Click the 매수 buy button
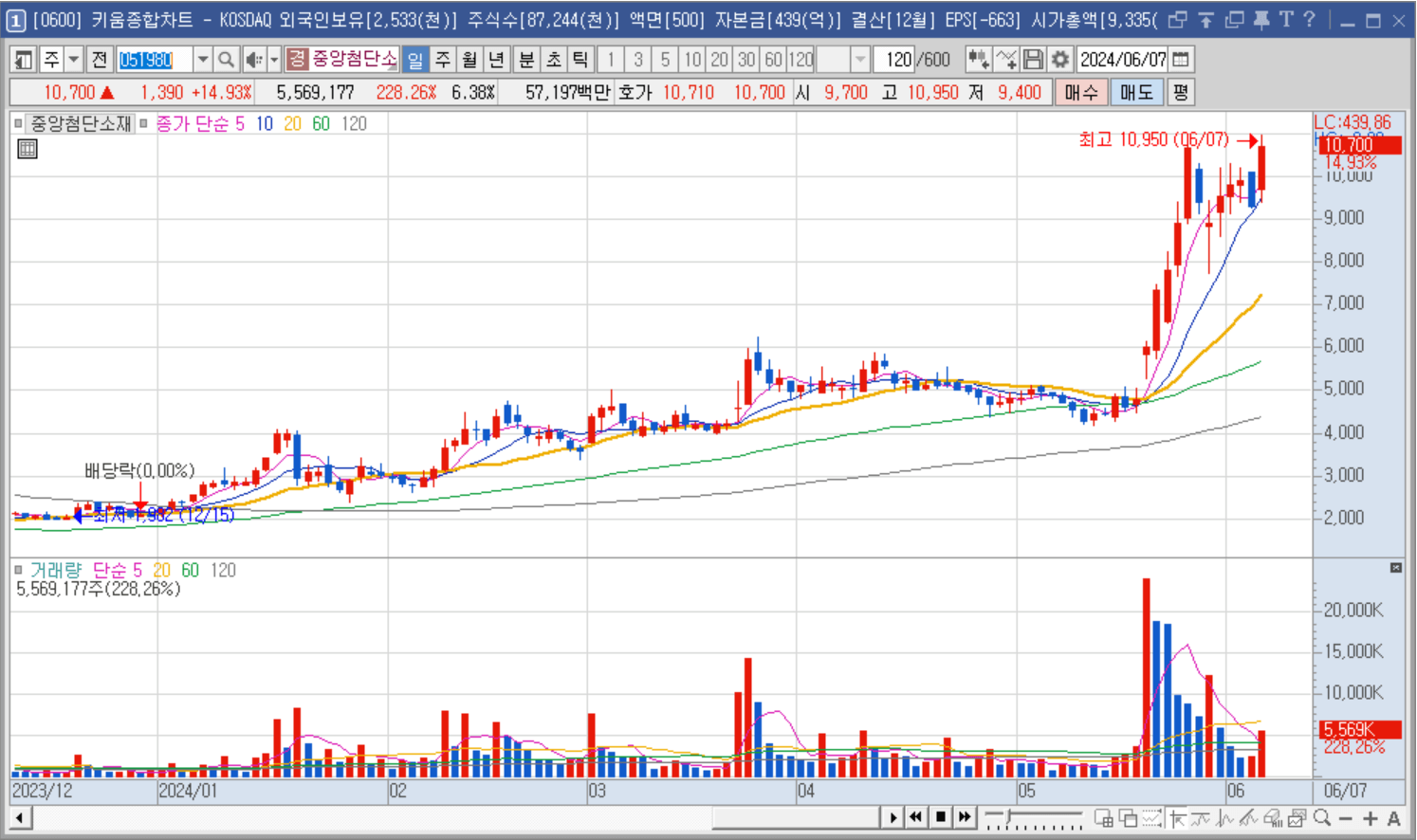This screenshot has width=1417, height=840. pyautogui.click(x=1081, y=92)
